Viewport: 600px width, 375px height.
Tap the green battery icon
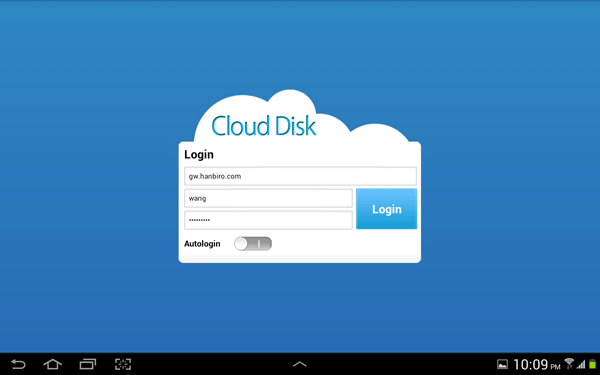tap(593, 364)
